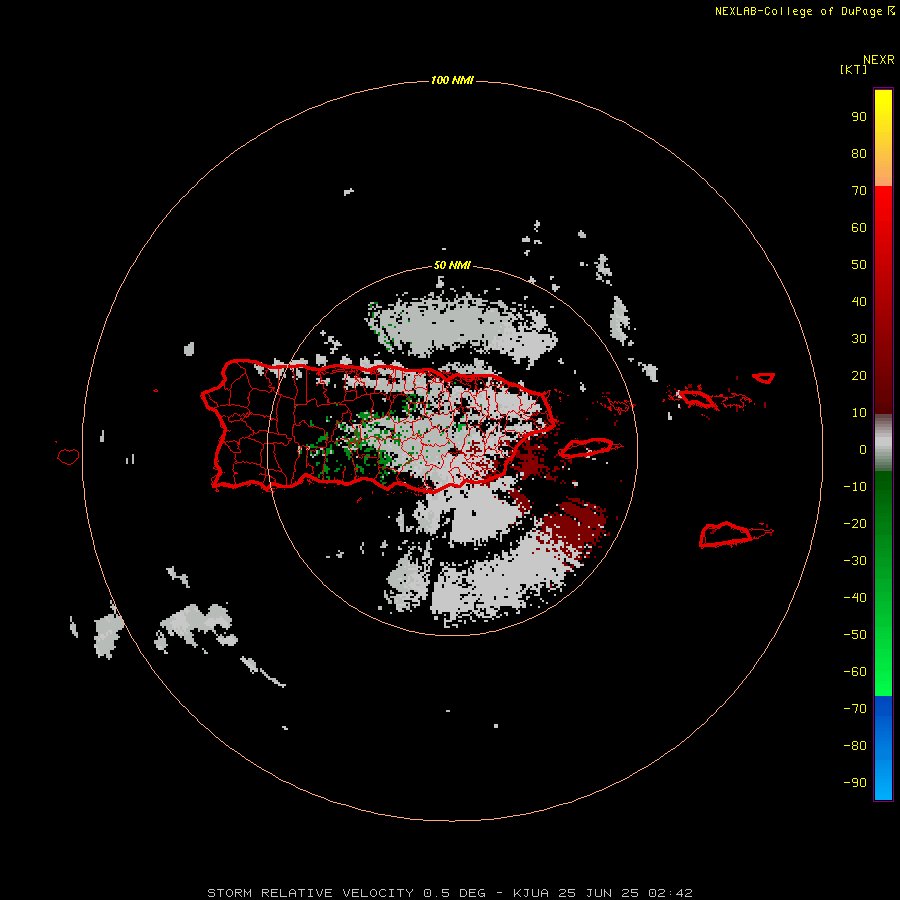Click the Vieques island outline east of Puerto Rico
Viewport: 900px width, 900px height.
pos(585,447)
